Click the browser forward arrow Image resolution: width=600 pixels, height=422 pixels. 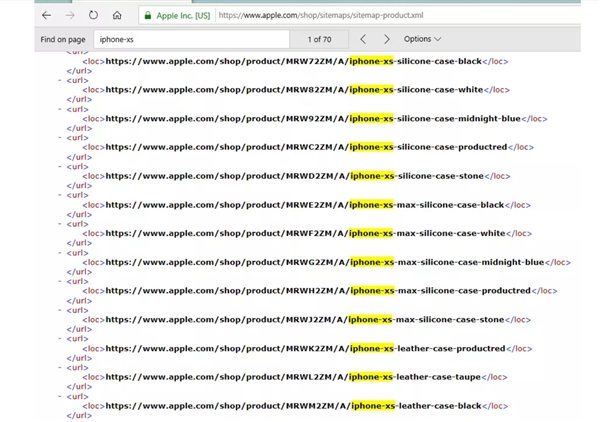tap(69, 16)
